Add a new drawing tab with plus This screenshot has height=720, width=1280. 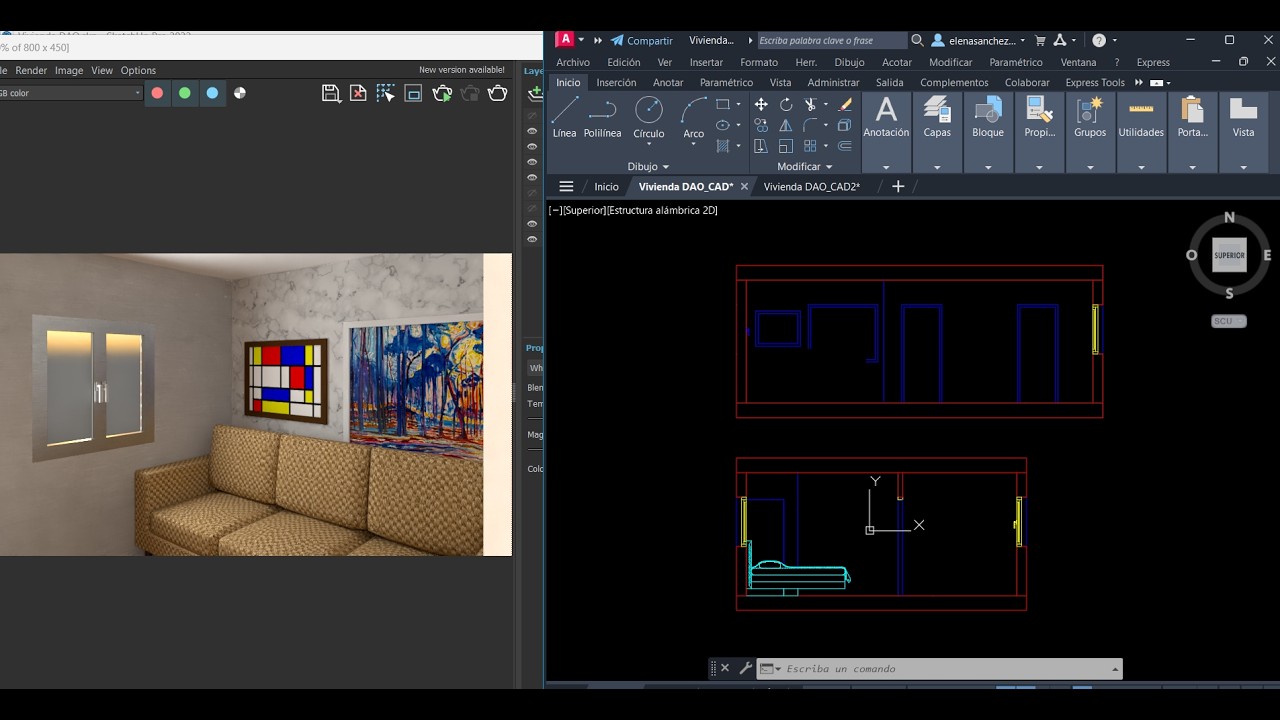898,186
